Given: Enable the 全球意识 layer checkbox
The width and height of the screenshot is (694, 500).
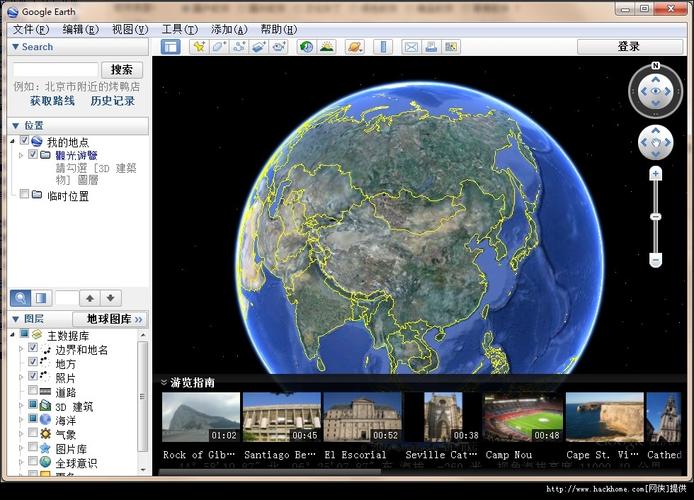Looking at the screenshot, I should pos(33,461).
